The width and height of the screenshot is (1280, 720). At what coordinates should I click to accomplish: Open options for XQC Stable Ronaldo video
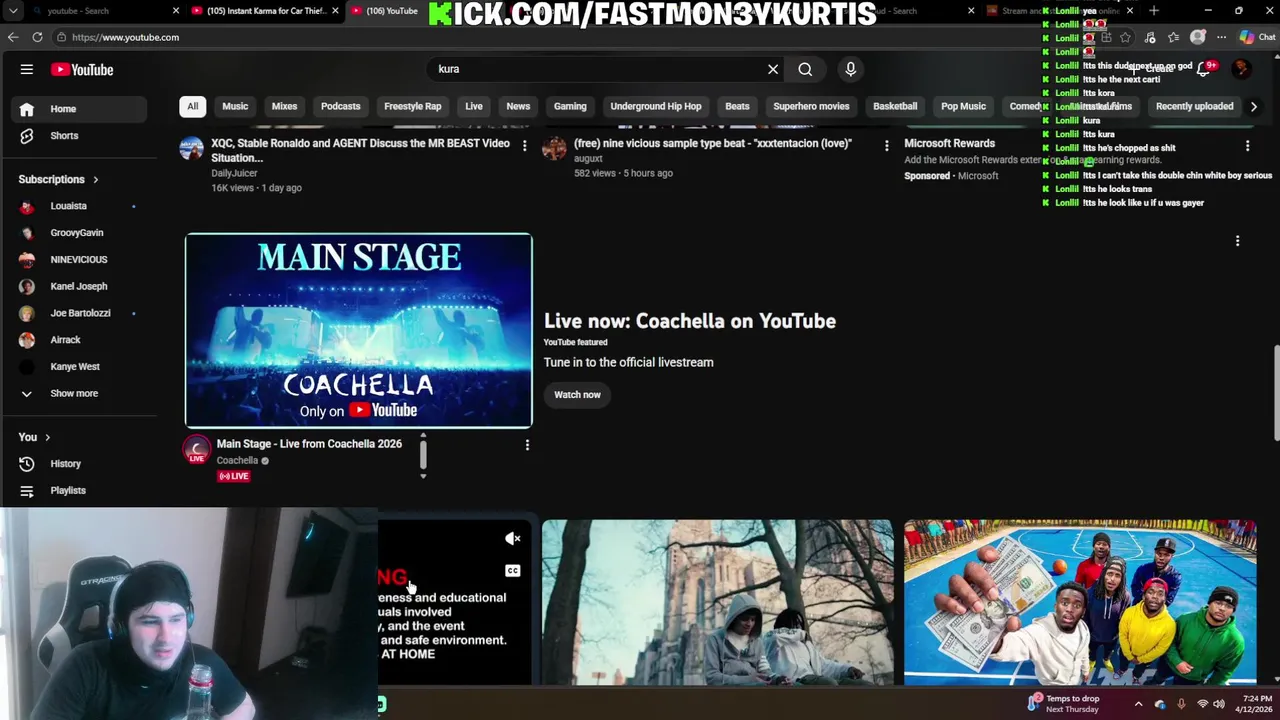click(524, 146)
